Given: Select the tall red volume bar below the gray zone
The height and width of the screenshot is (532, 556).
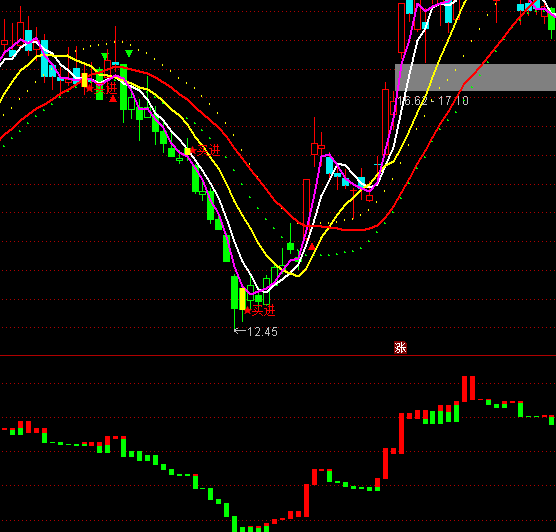Looking at the screenshot, I should [x=401, y=433].
